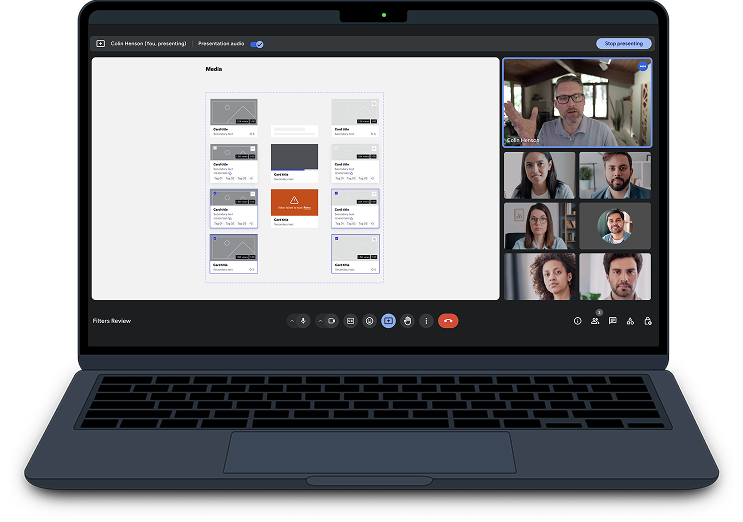This screenshot has width=743, height=522.
Task: Select the curly-haired woman's video tile
Action: 540,276
